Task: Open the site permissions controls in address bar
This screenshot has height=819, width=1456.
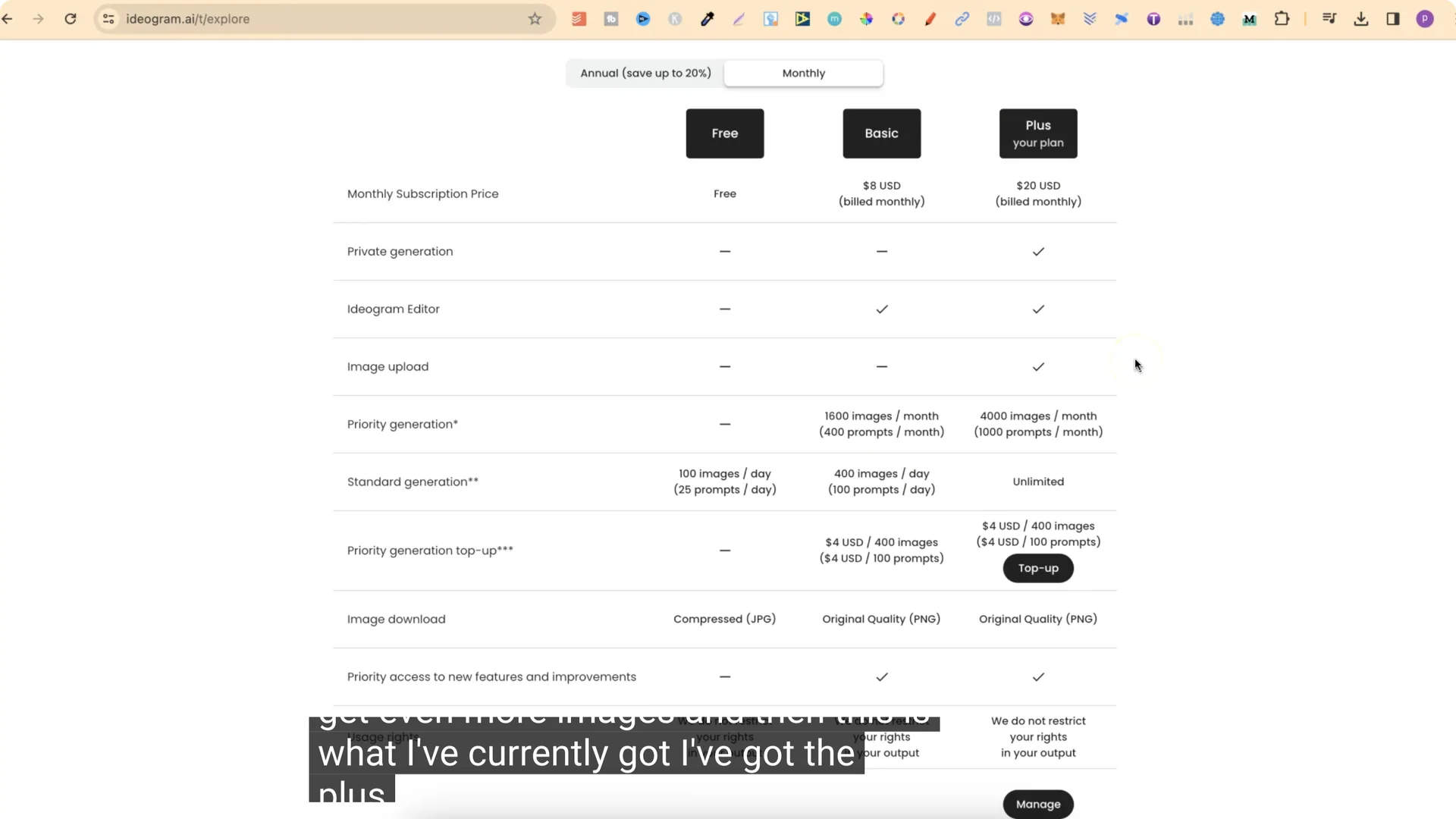Action: click(108, 19)
